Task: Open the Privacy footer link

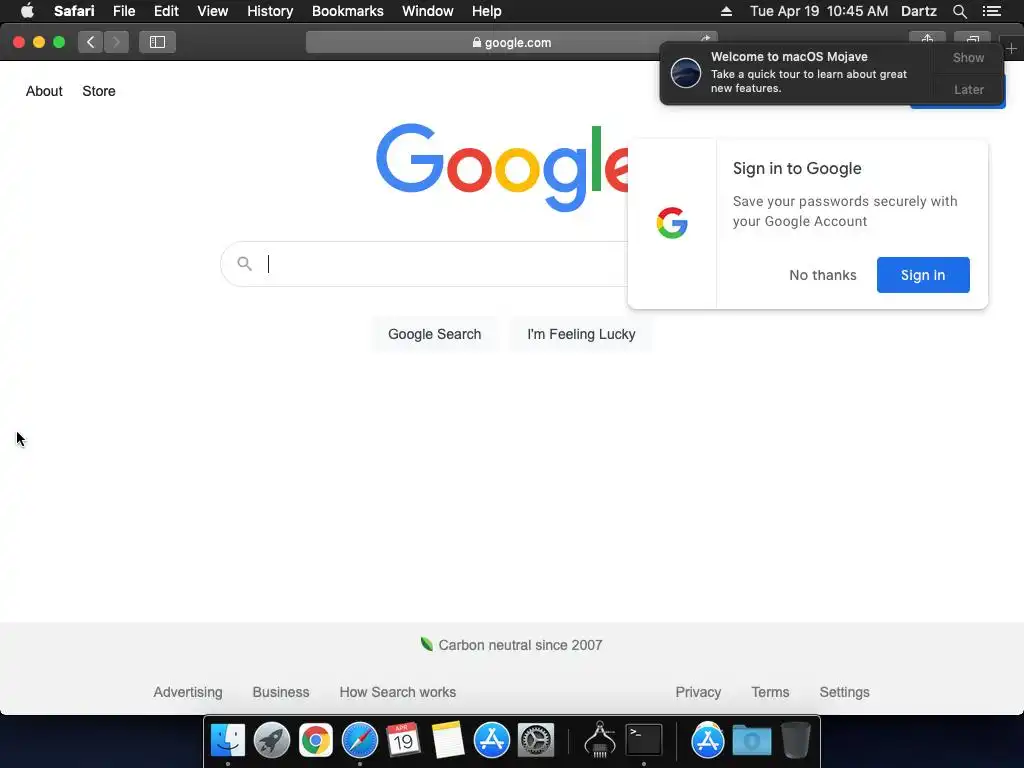Action: (698, 692)
